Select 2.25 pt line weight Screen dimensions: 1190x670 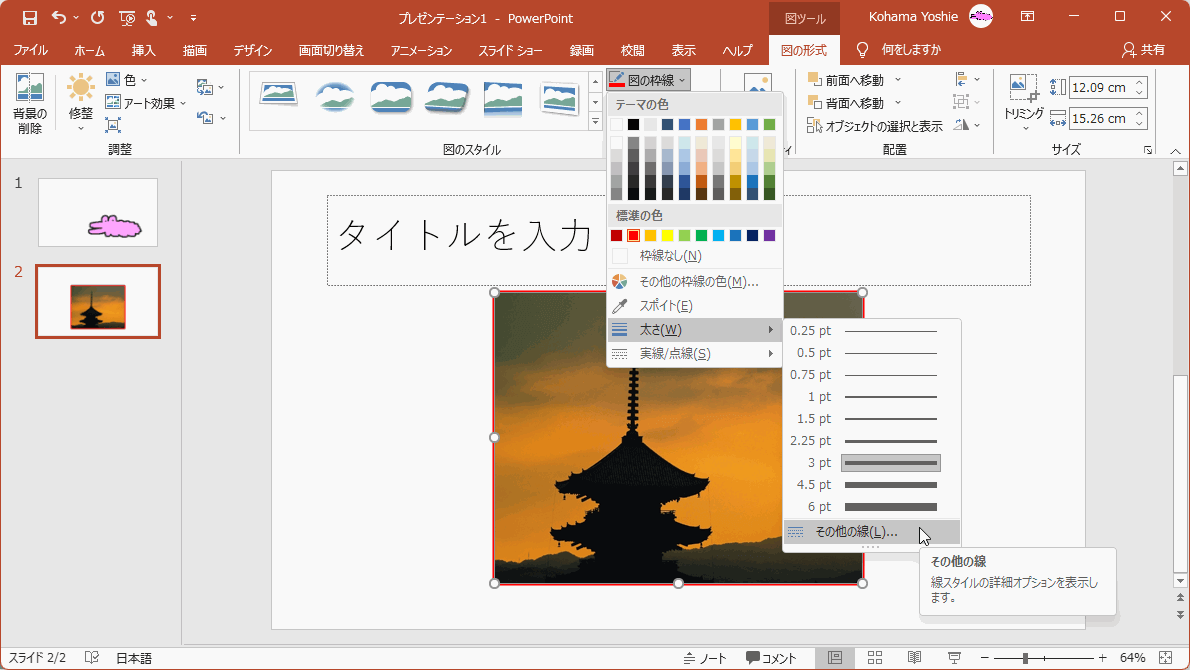[871, 441]
